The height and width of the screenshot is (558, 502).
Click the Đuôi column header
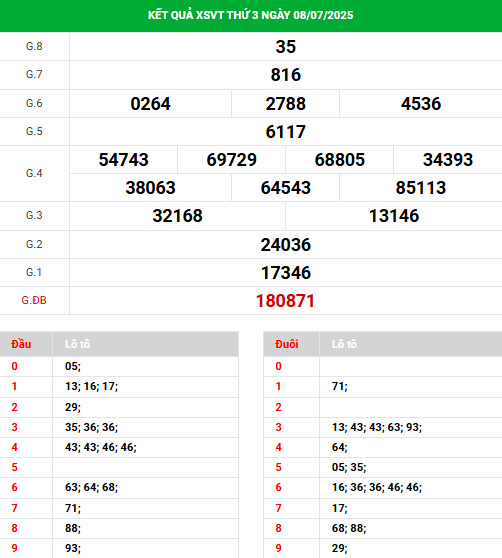[286, 344]
